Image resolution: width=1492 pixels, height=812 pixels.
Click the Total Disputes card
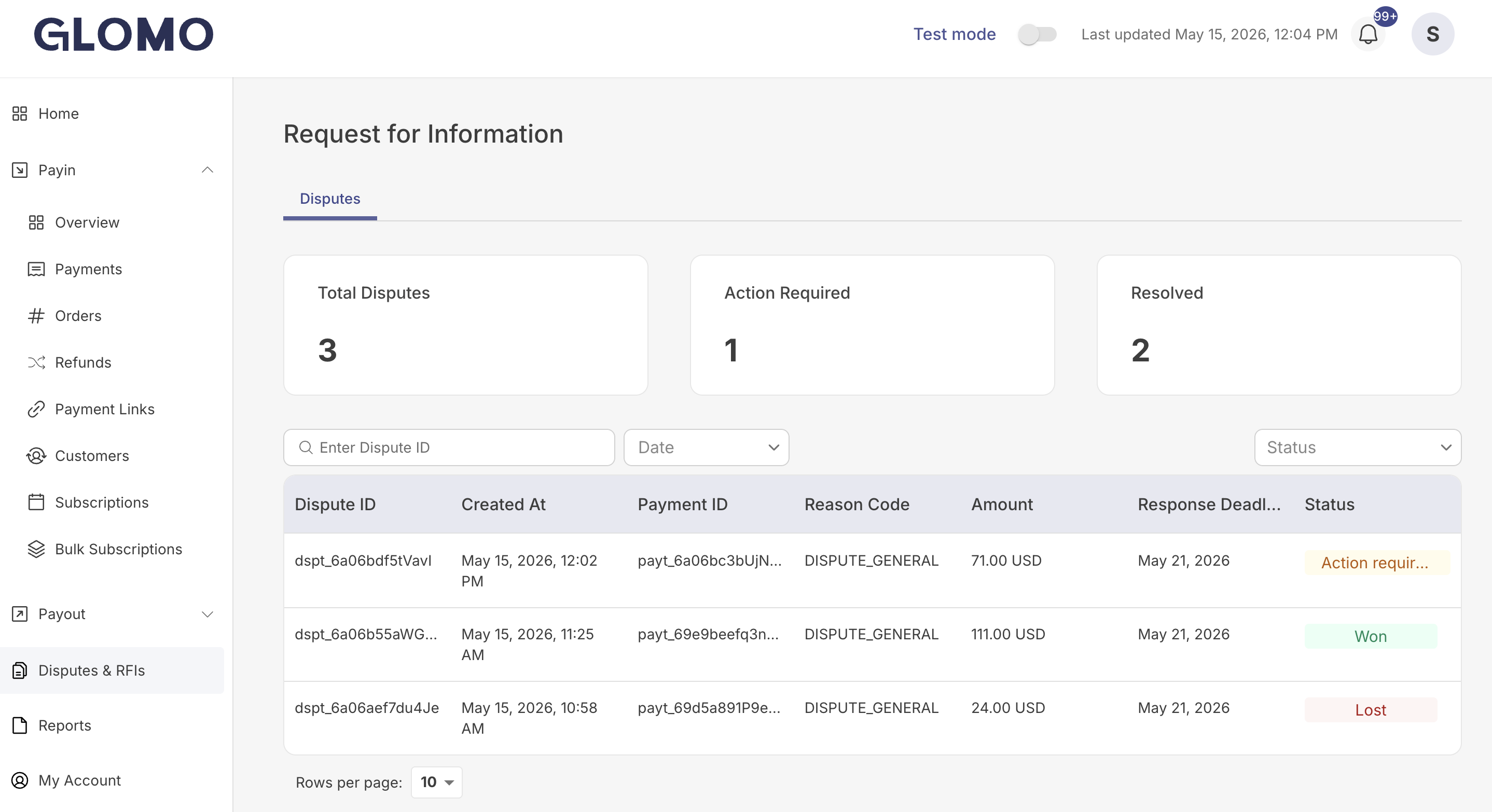coord(466,325)
